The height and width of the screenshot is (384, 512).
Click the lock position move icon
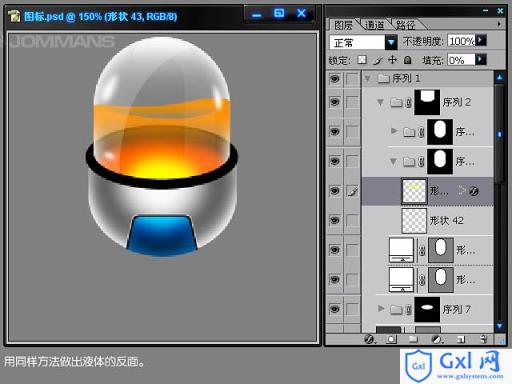coord(392,60)
